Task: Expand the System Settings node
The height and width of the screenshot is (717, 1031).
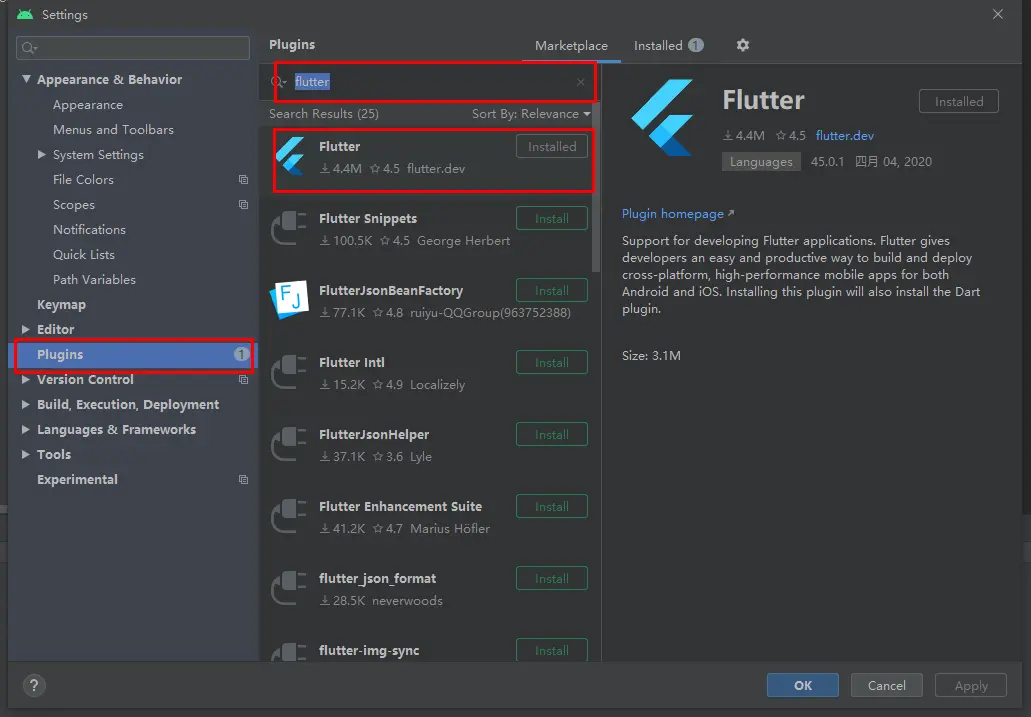Action: 42,155
